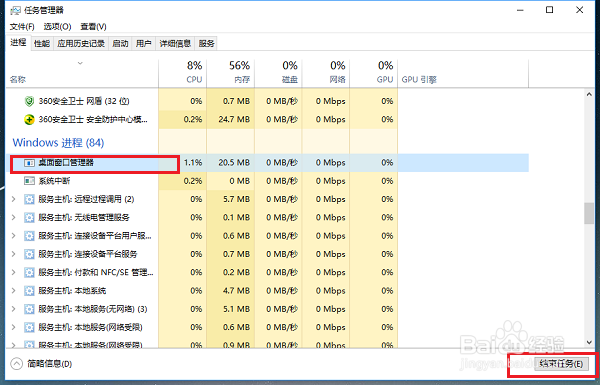Click the 5.1 MB memory value

(x=236, y=309)
